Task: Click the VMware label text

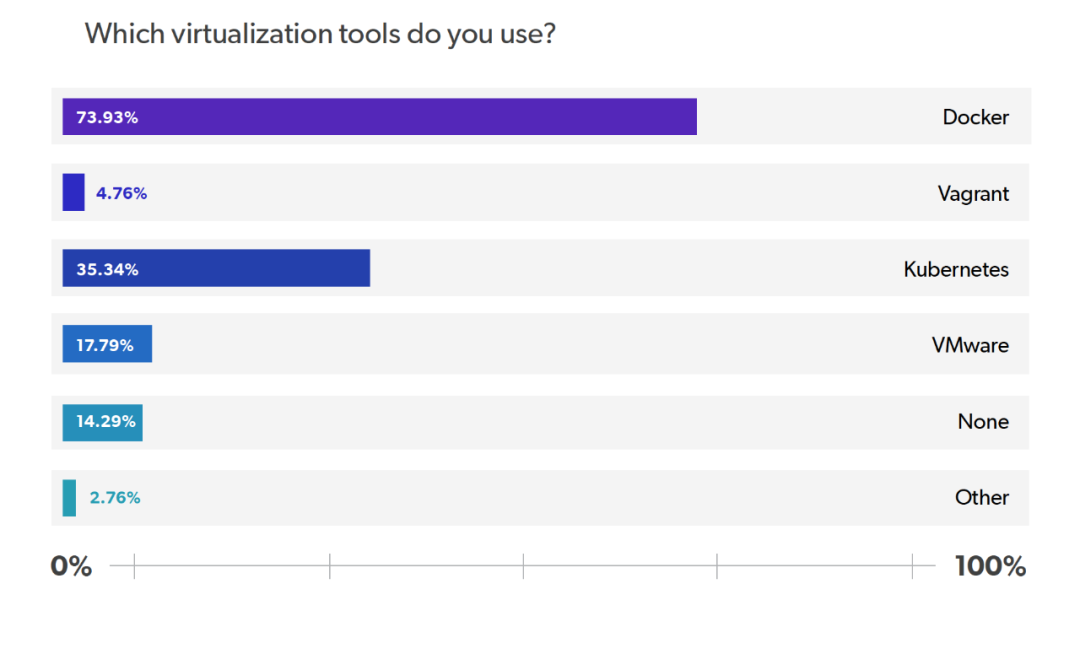Action: pos(970,345)
